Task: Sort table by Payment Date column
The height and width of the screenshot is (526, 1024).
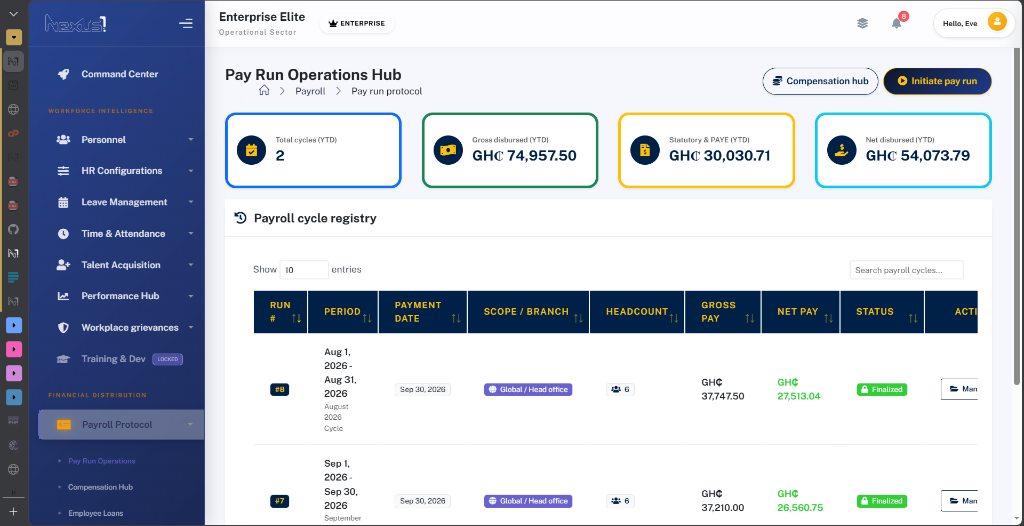Action: pyautogui.click(x=423, y=312)
